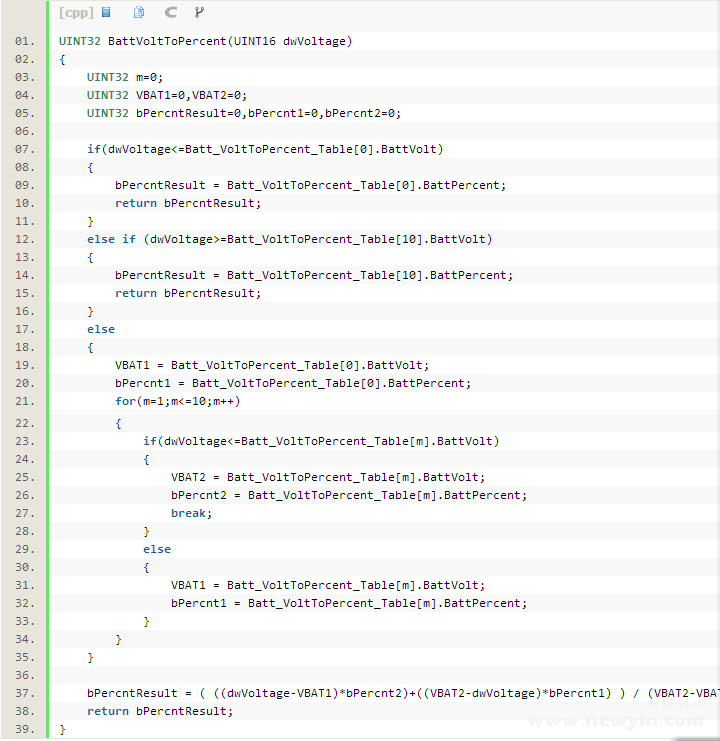Screen dimensions: 720x741
Task: Click the fork snippet icon
Action: tap(199, 13)
